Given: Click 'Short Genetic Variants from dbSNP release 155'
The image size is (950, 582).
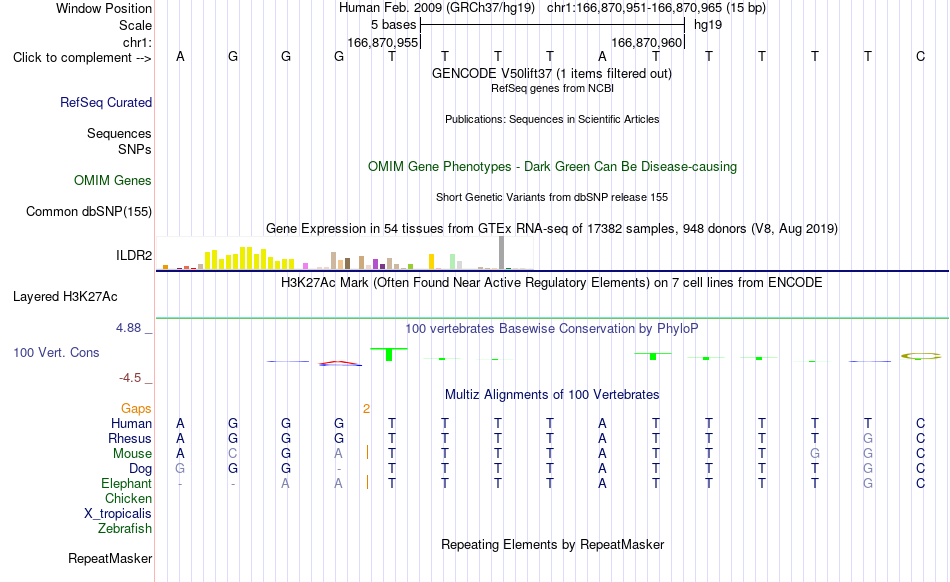Looking at the screenshot, I should point(552,197).
